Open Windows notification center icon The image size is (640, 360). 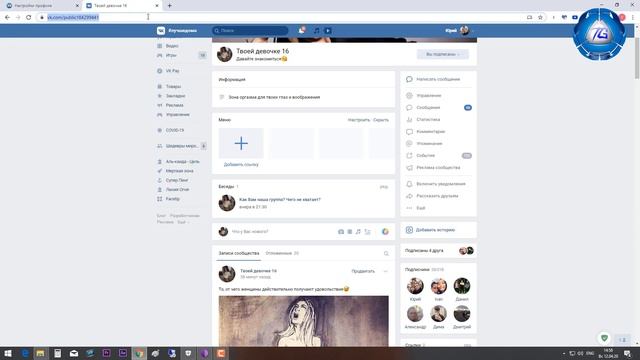[x=627, y=353]
